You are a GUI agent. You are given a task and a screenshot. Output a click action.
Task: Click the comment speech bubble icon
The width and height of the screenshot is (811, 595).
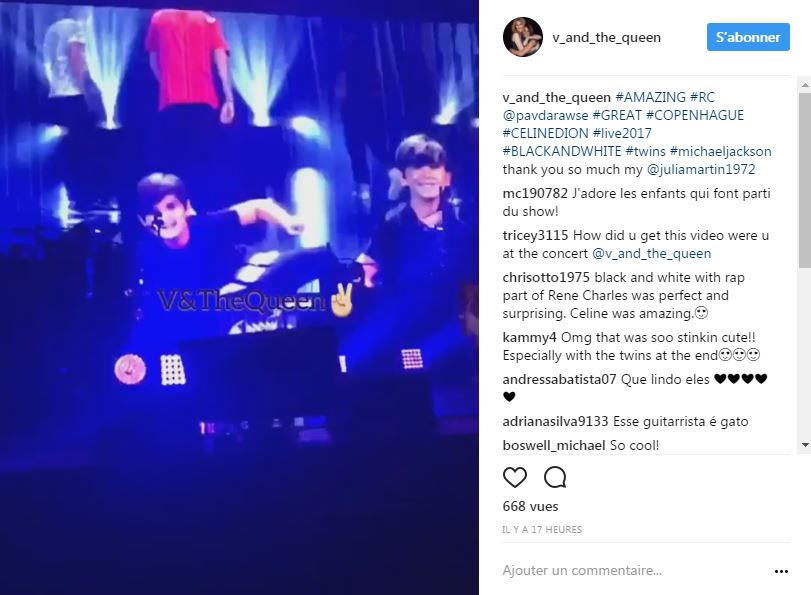point(555,478)
